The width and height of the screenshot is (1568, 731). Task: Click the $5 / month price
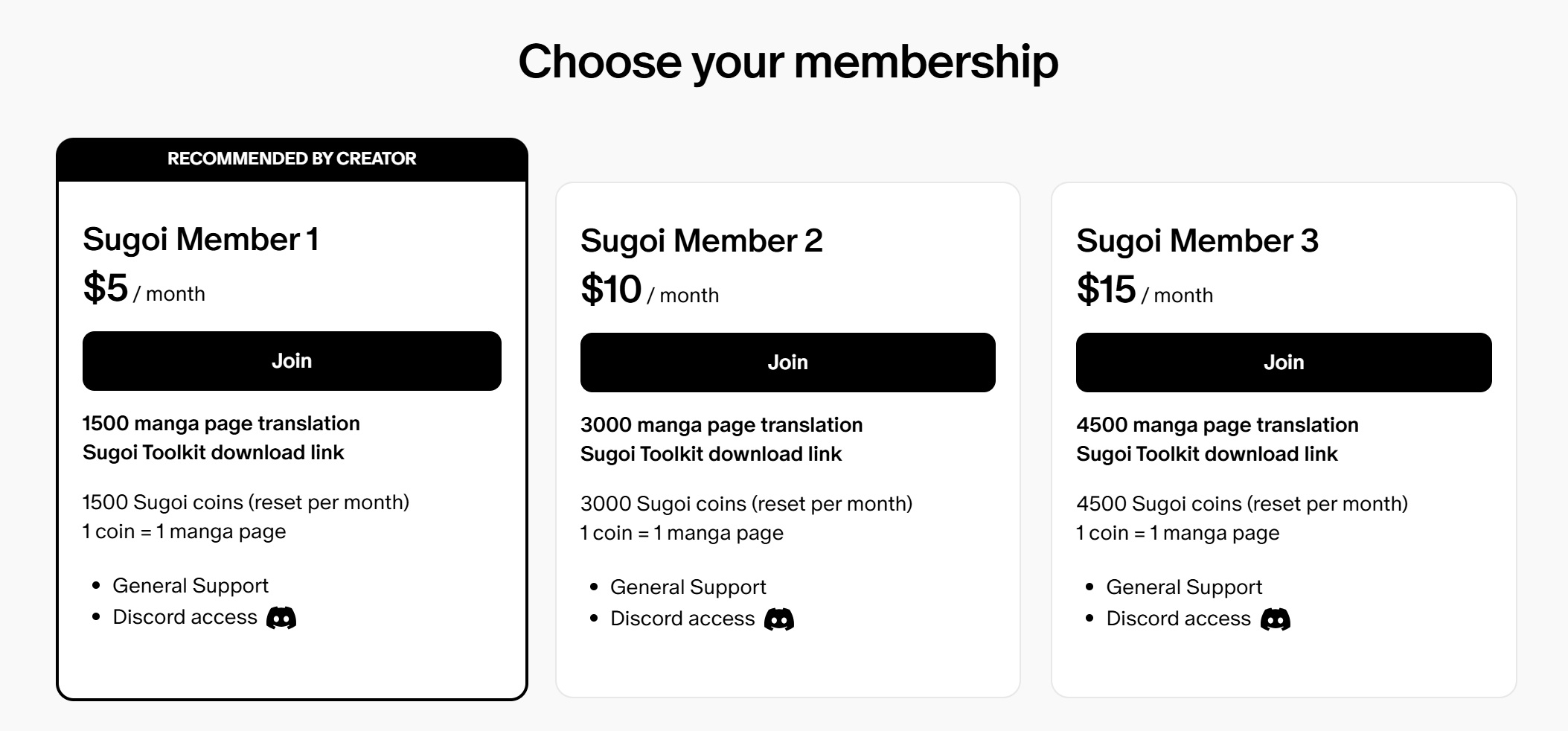click(144, 289)
